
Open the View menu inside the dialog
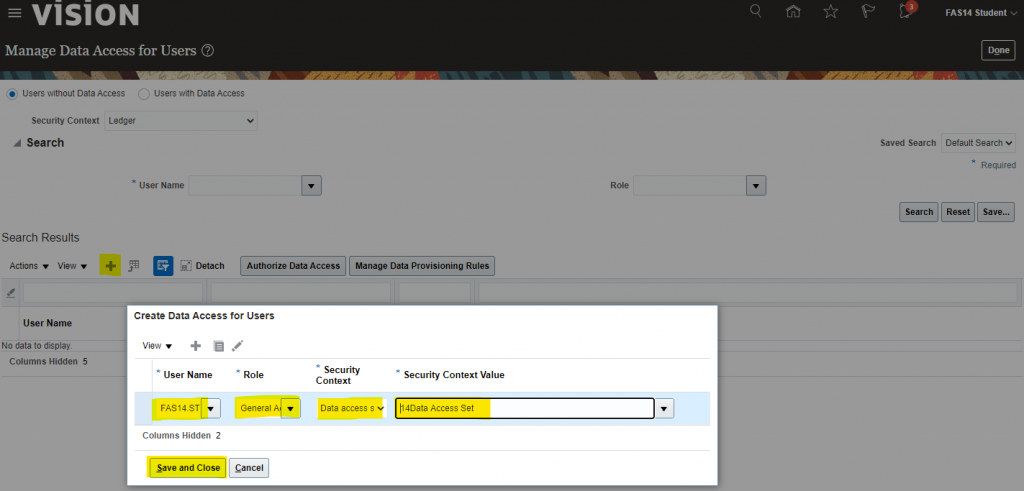click(157, 346)
